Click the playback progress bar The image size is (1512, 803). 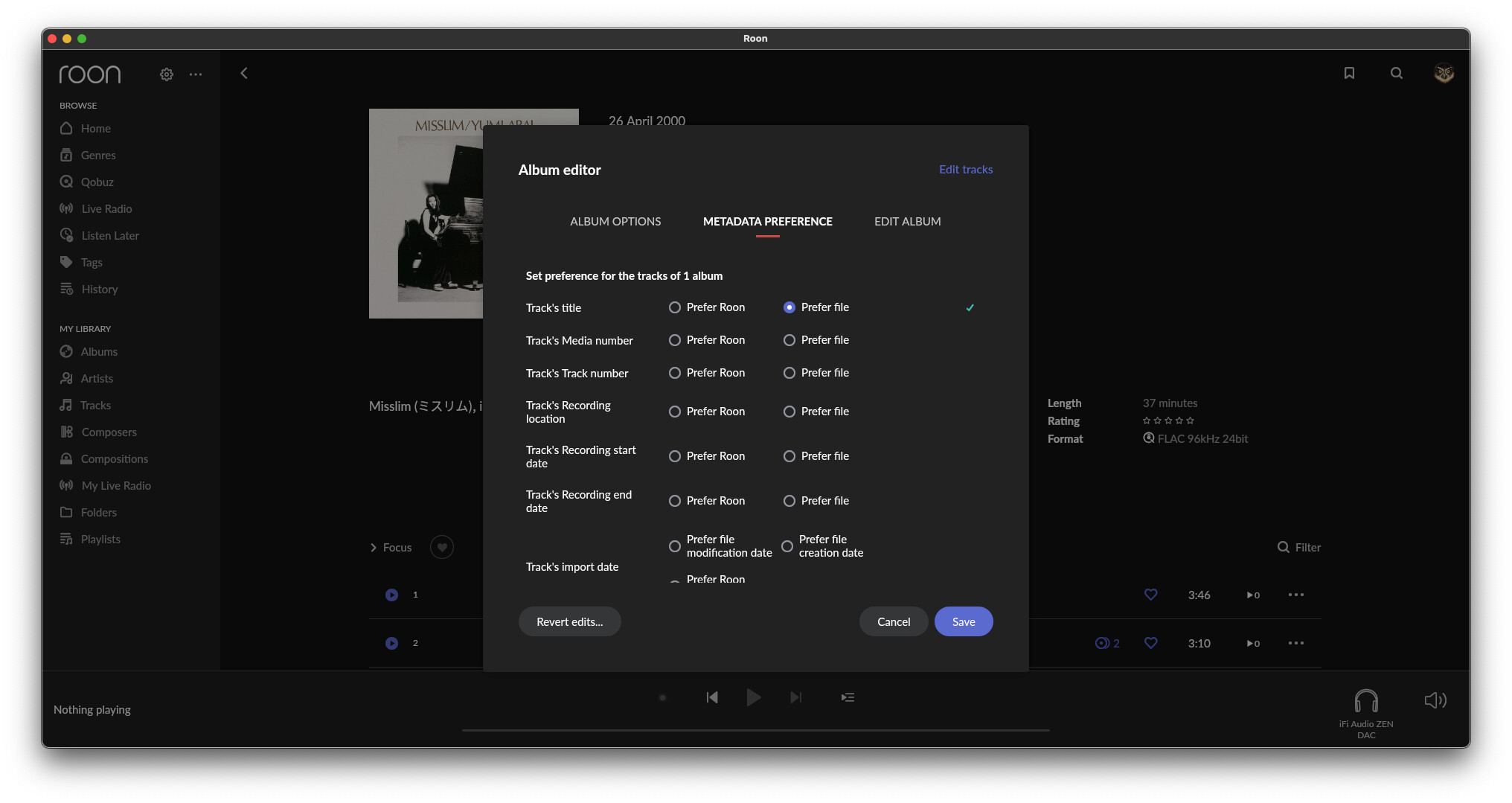(755, 730)
